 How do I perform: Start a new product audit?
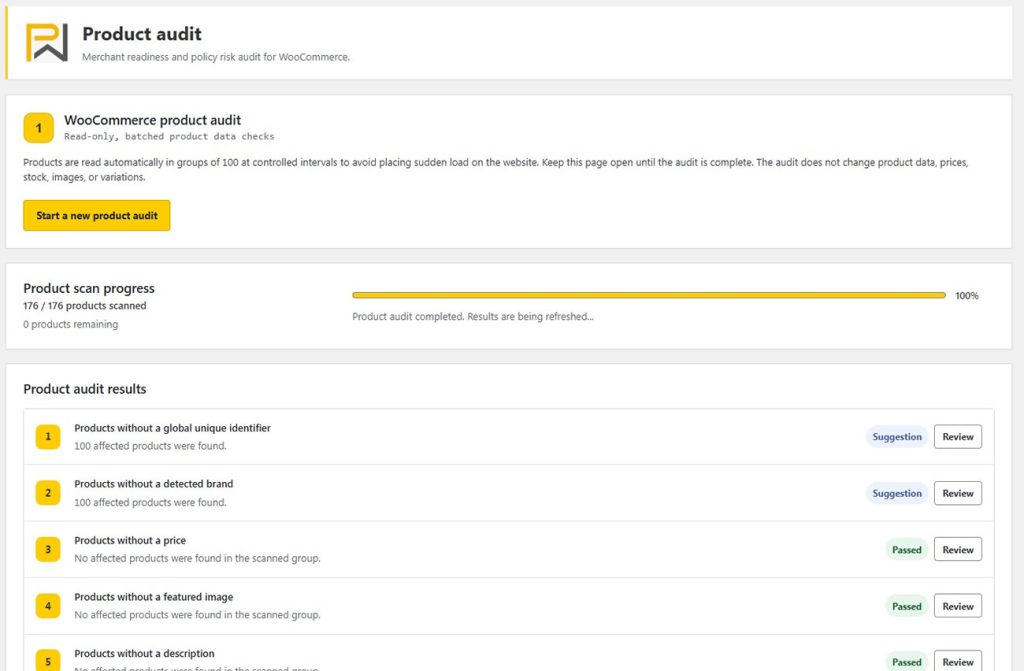(97, 216)
